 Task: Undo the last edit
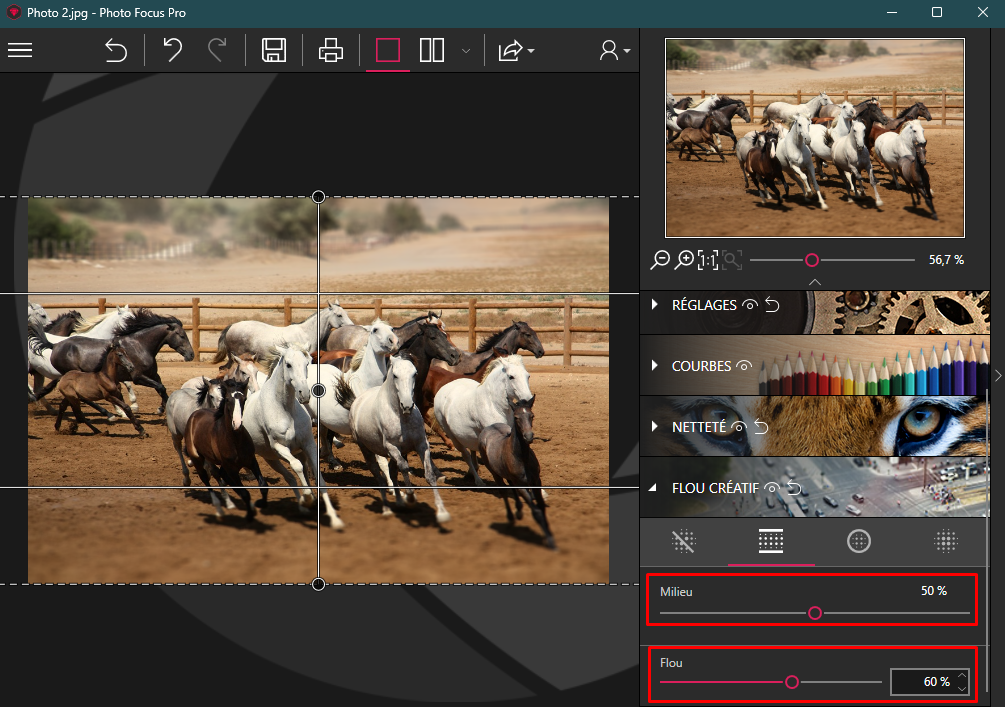(172, 50)
